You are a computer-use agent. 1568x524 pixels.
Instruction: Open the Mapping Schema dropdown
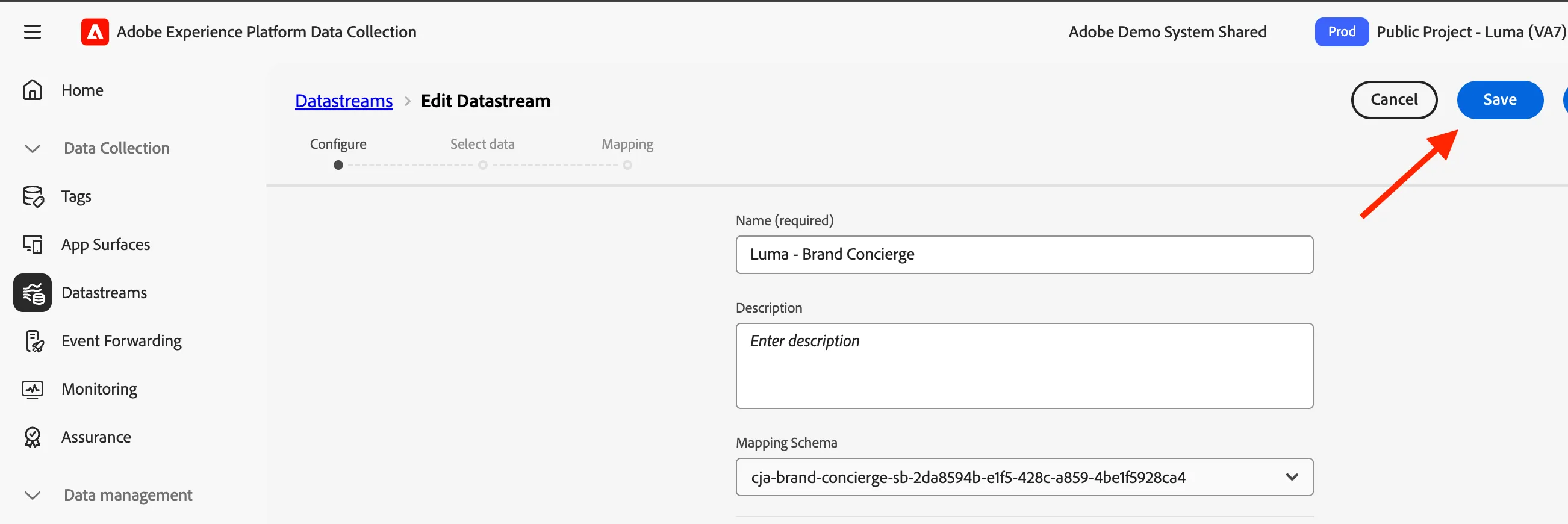coord(1024,478)
